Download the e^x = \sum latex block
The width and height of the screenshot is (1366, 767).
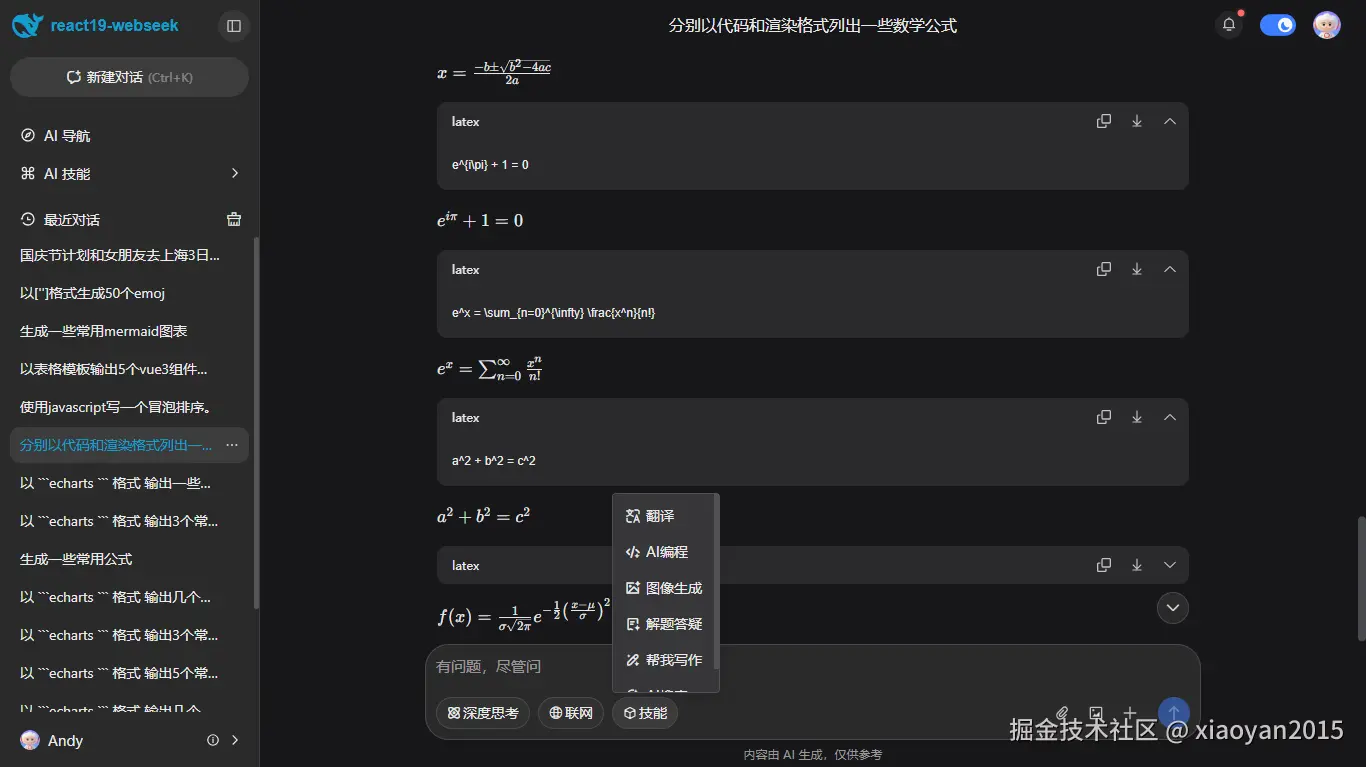coord(1137,269)
